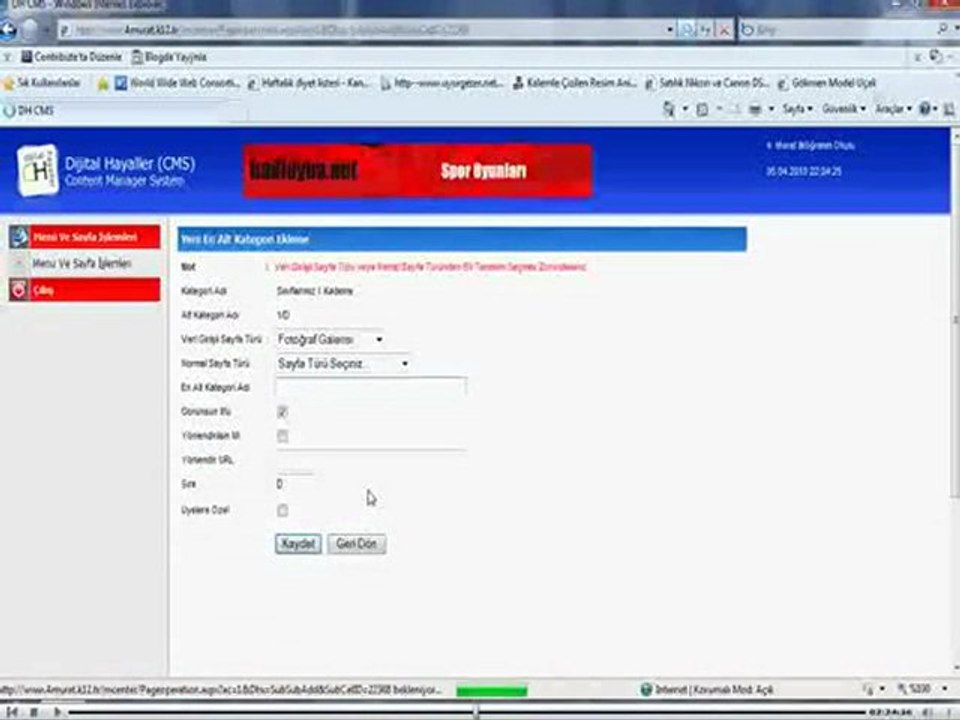960x720 pixels.
Task: Click the red stop-loading X icon
Action: click(x=724, y=29)
